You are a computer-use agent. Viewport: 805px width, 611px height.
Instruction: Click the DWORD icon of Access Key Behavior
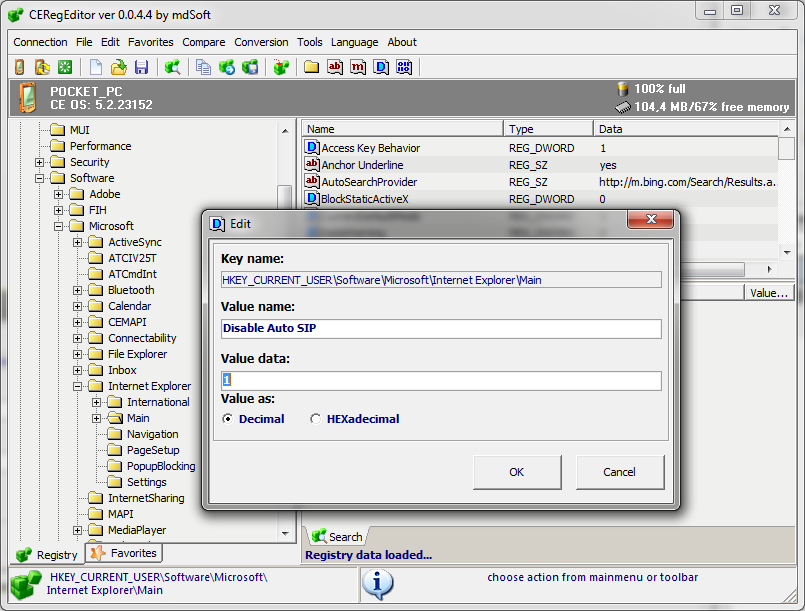click(x=312, y=147)
